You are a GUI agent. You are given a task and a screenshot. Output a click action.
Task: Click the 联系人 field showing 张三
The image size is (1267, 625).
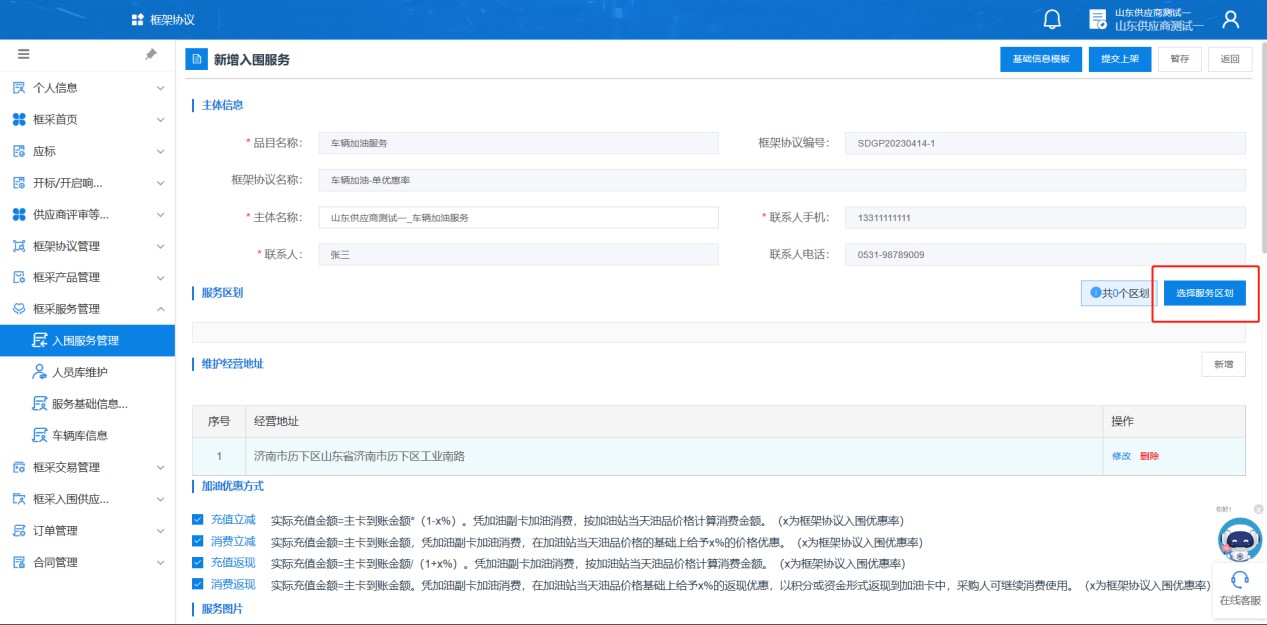pos(518,254)
